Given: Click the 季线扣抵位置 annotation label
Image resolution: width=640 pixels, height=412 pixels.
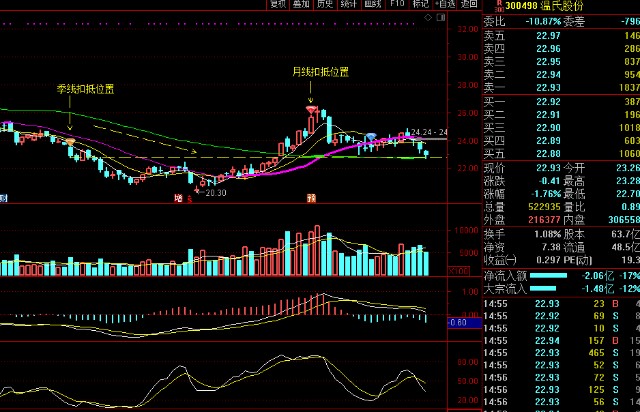Looking at the screenshot, I should [85, 89].
